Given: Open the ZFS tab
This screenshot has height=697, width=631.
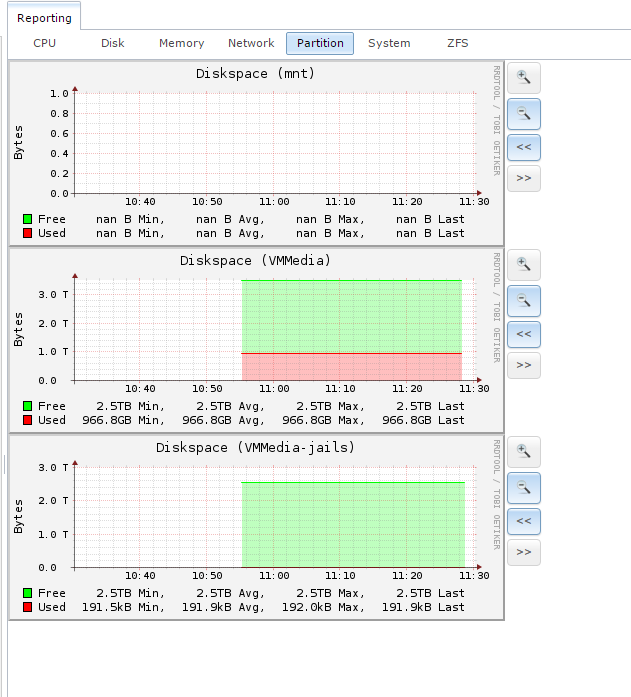Looking at the screenshot, I should (x=458, y=43).
